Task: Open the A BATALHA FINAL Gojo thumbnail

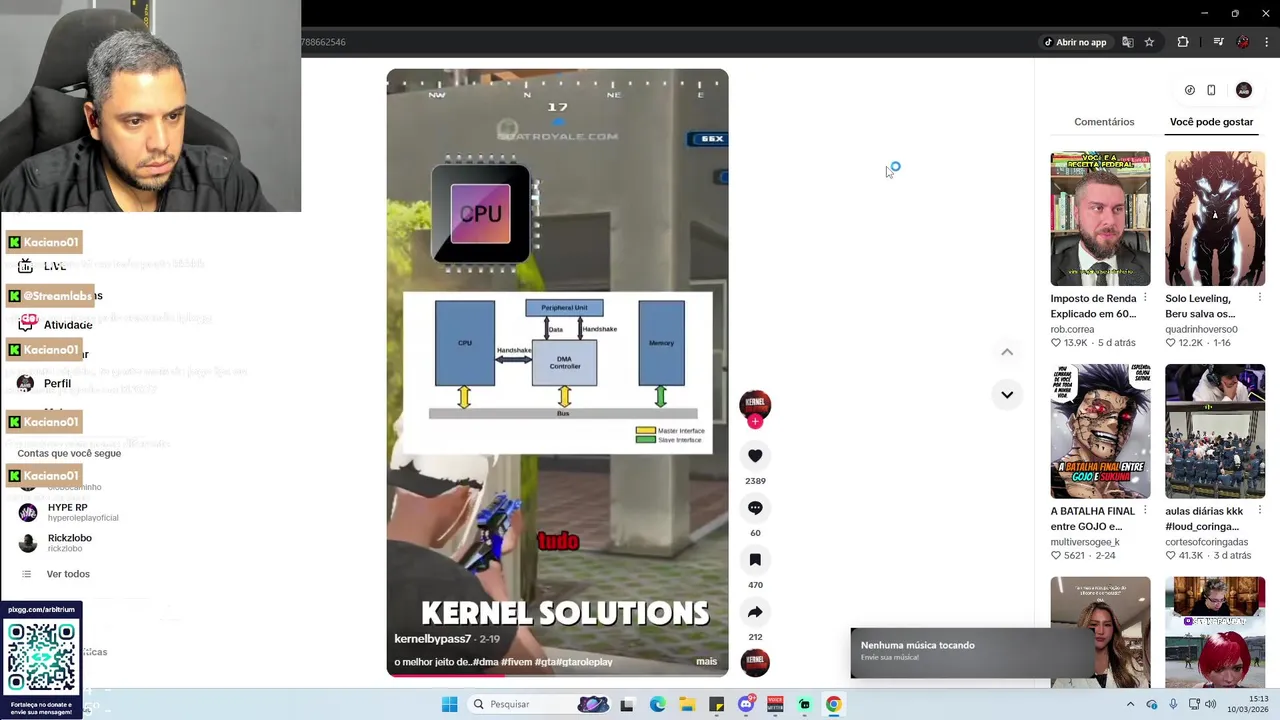Action: (x=1100, y=431)
